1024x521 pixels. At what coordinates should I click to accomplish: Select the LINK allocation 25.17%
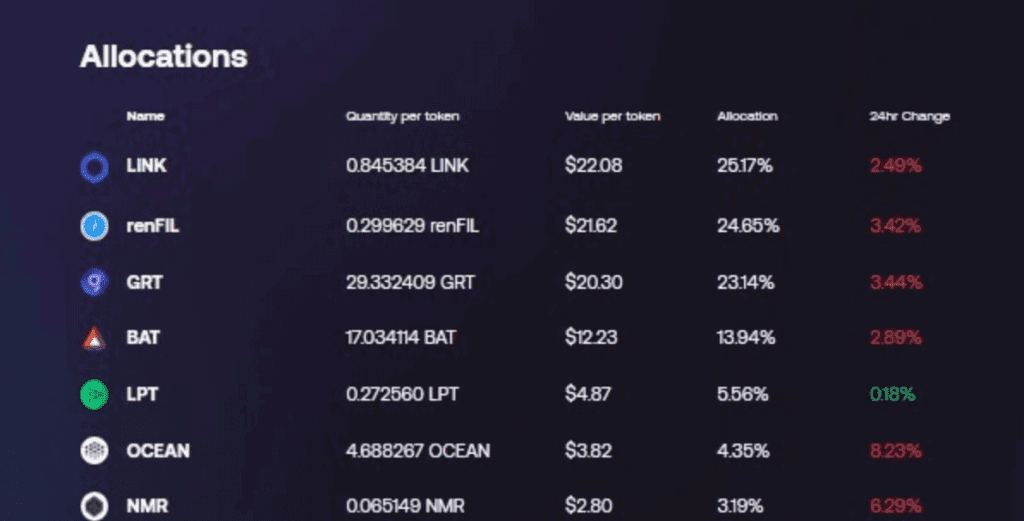click(744, 166)
